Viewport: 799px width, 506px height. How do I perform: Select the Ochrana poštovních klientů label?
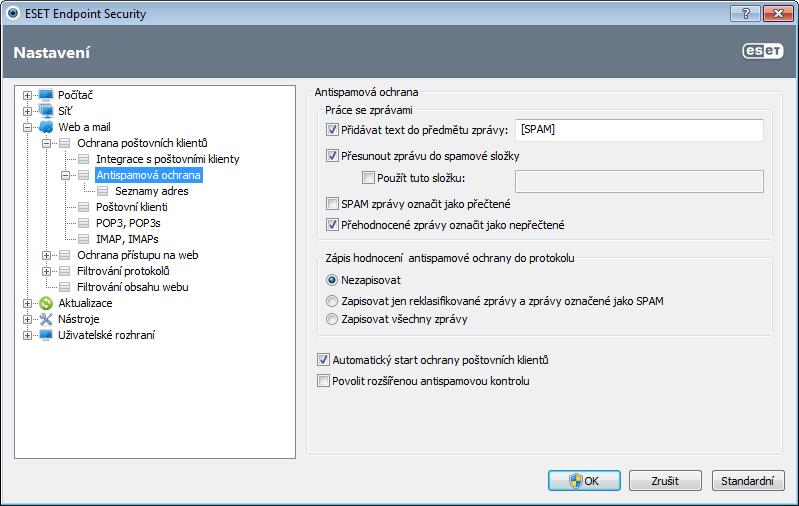tap(142, 143)
